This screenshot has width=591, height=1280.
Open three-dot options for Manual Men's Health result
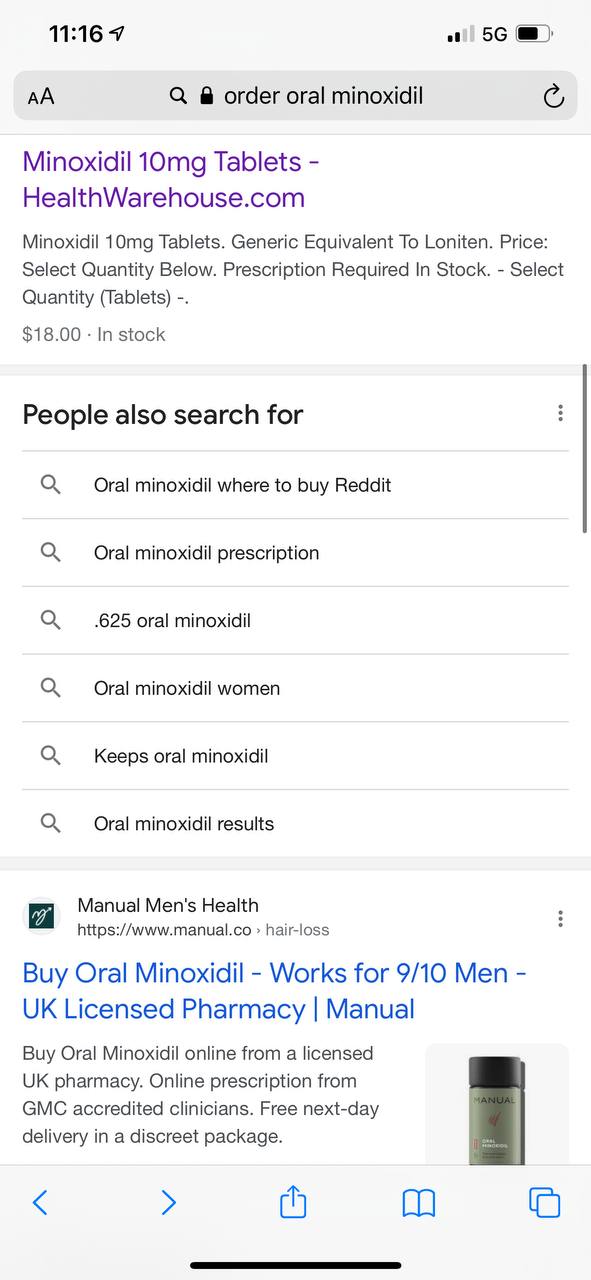[560, 918]
